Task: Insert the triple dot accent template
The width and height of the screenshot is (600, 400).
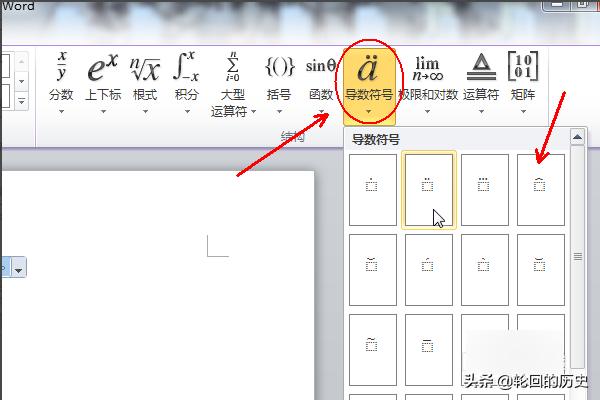Action: 484,190
